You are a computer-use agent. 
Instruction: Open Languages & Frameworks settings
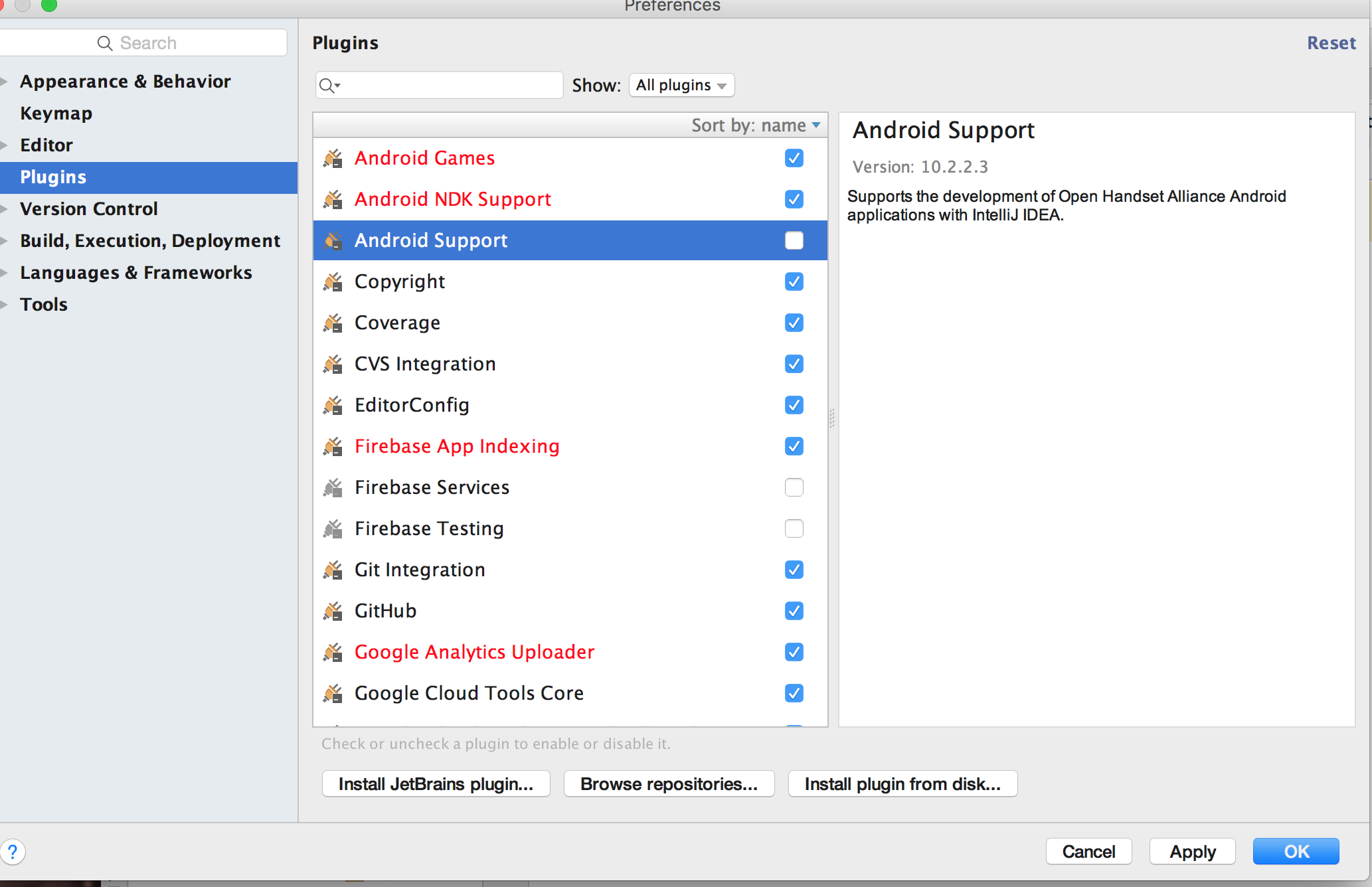coord(136,273)
